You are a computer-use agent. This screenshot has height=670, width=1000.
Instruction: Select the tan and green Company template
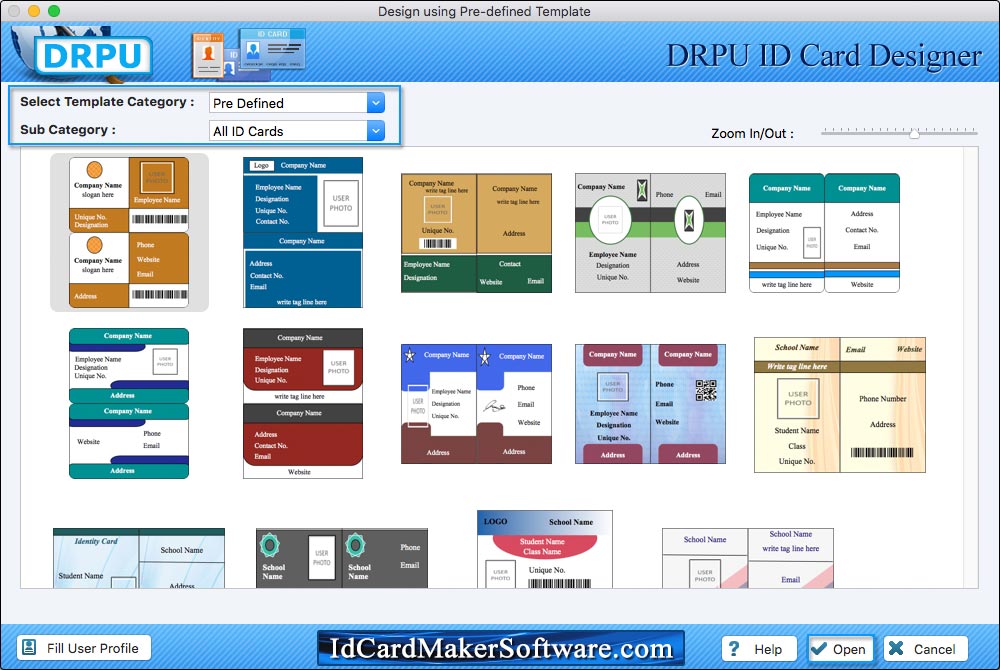tap(476, 233)
